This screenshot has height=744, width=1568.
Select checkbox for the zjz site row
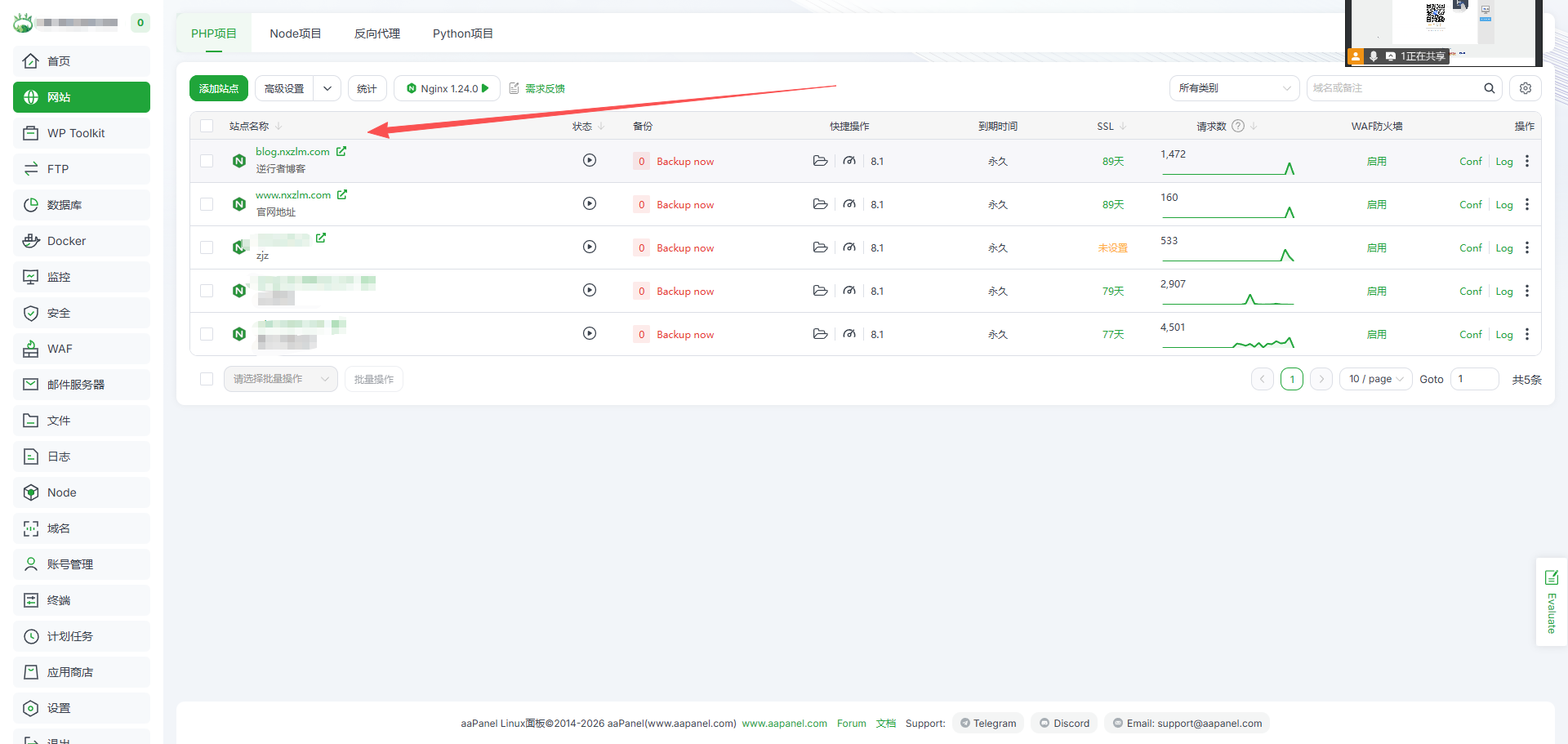click(207, 247)
